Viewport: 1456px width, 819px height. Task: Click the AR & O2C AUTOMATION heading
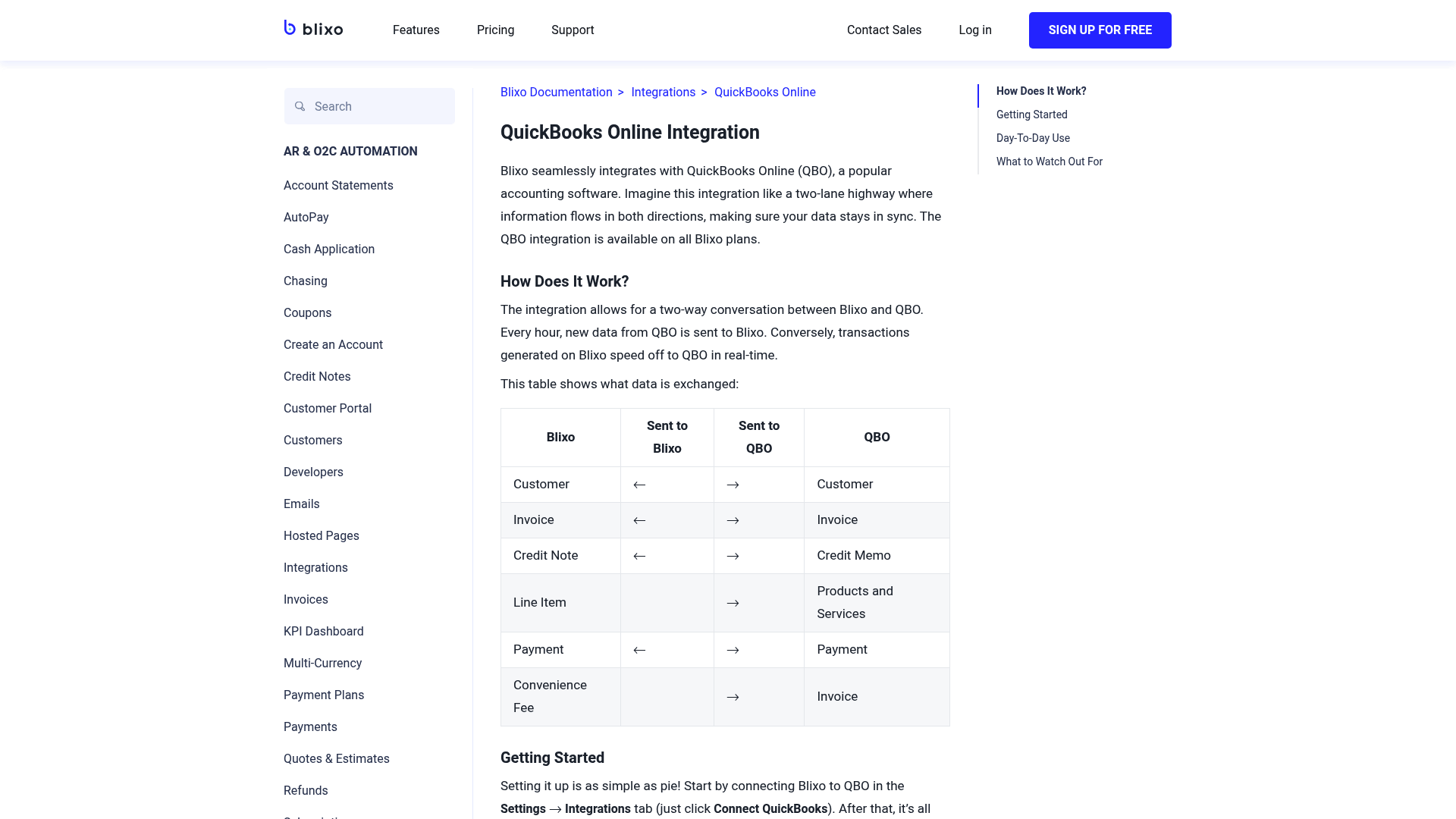click(350, 152)
